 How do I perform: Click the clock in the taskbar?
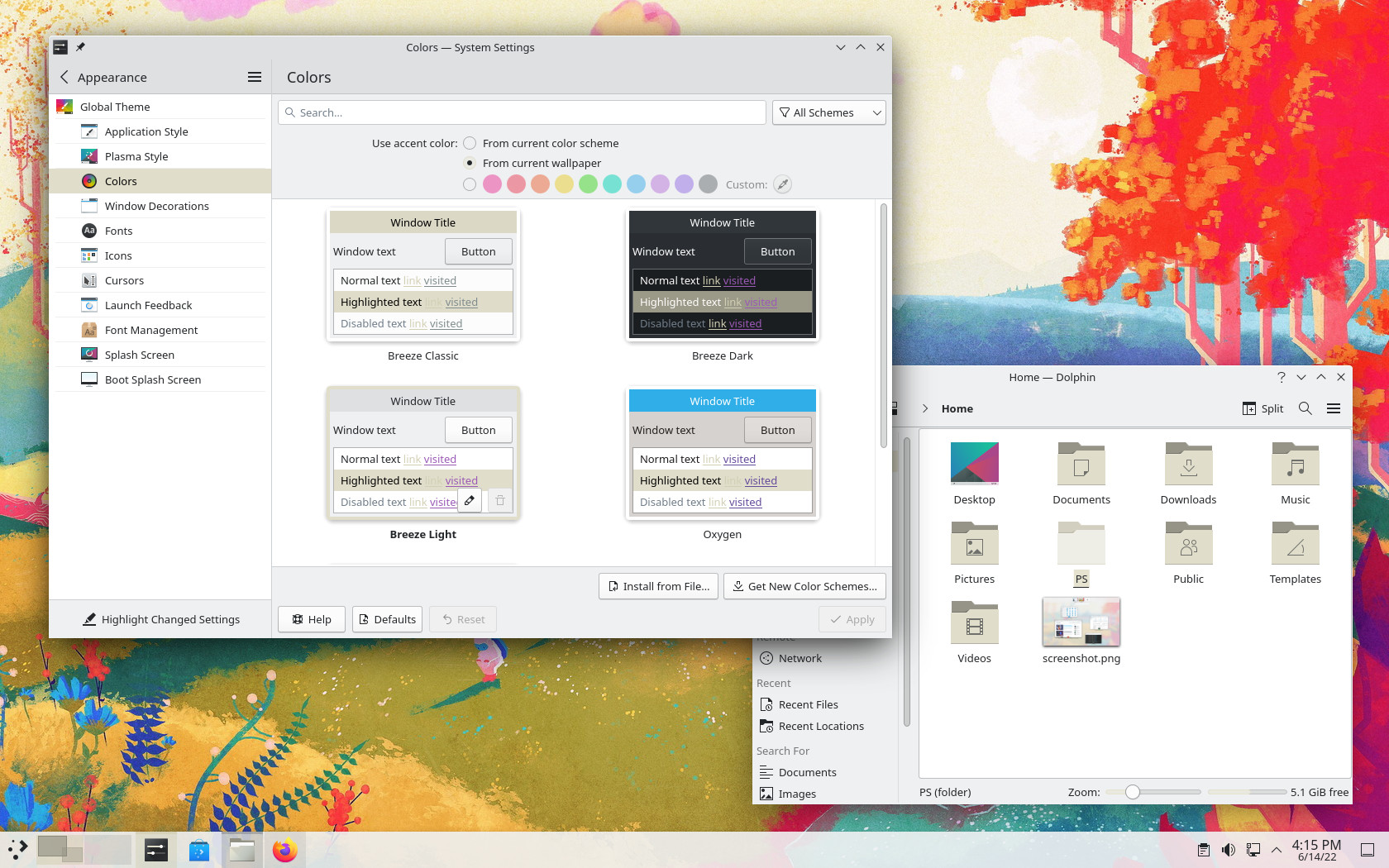(1316, 850)
